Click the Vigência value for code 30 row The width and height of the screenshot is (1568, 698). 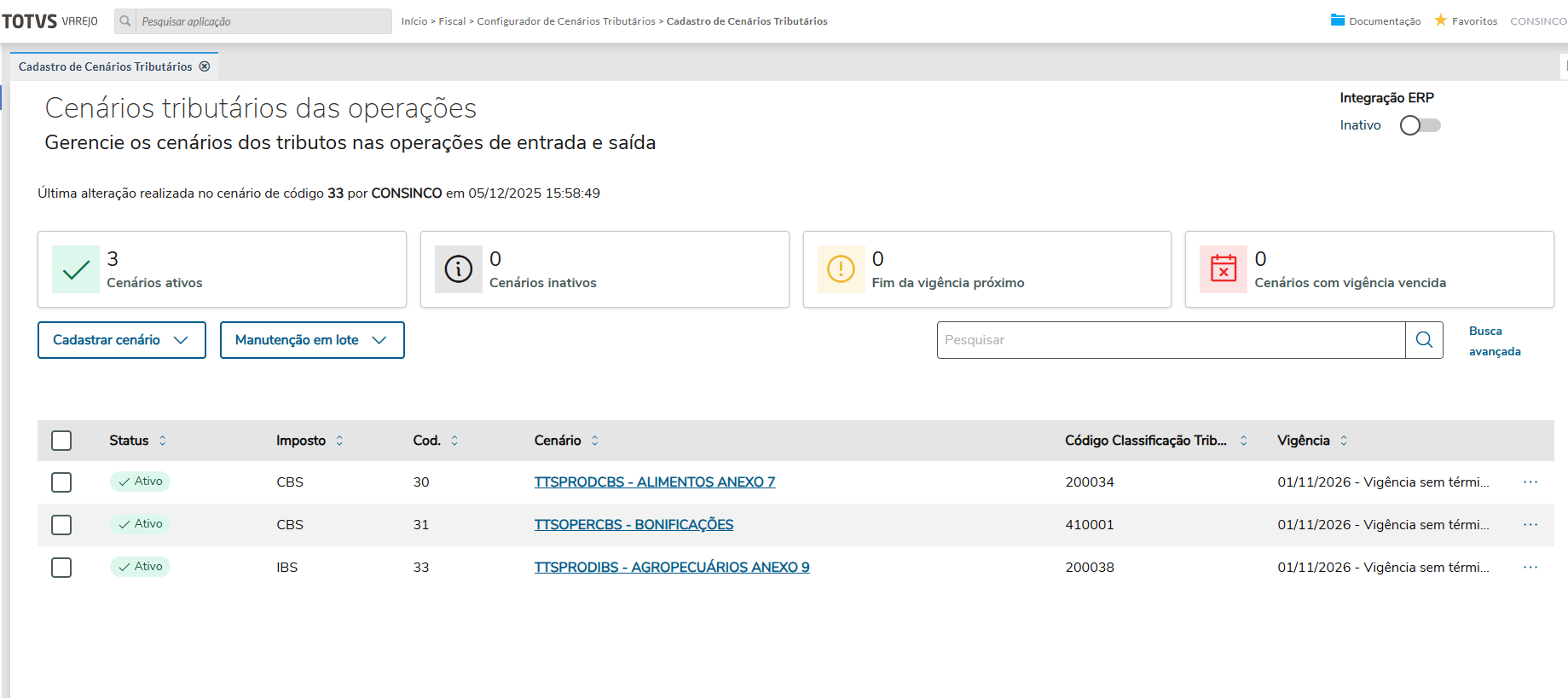tap(1383, 482)
